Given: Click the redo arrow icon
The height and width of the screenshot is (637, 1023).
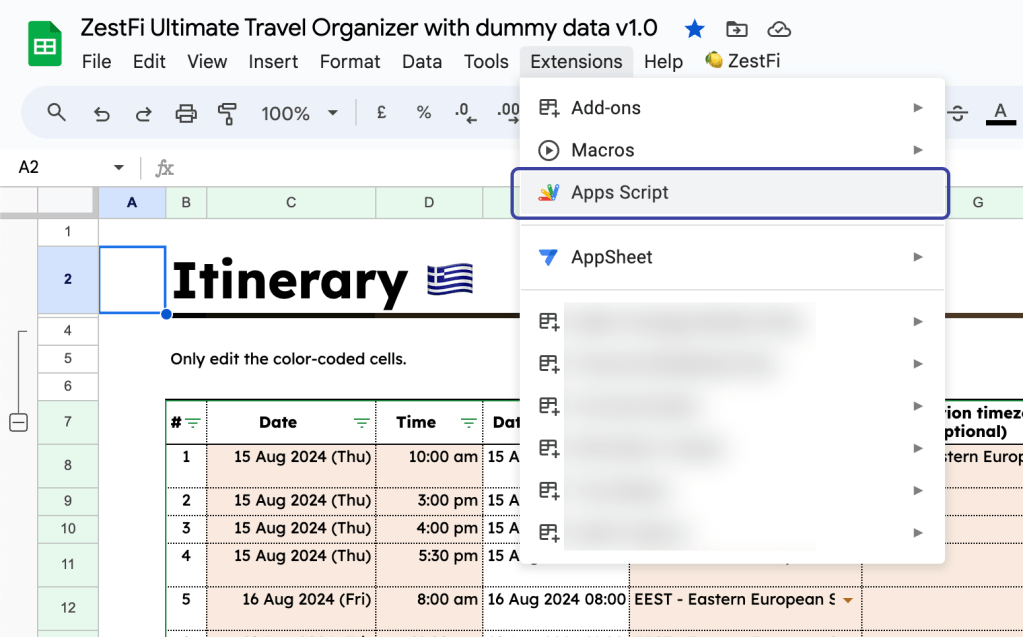Looking at the screenshot, I should point(144,113).
